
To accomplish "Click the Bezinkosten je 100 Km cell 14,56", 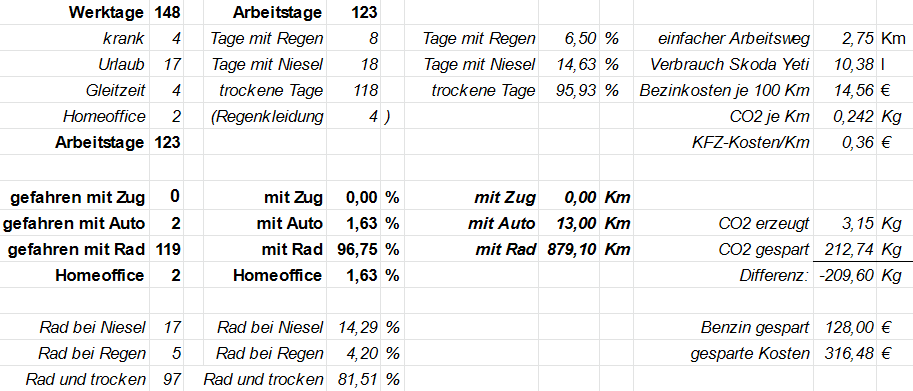I will 845,90.
